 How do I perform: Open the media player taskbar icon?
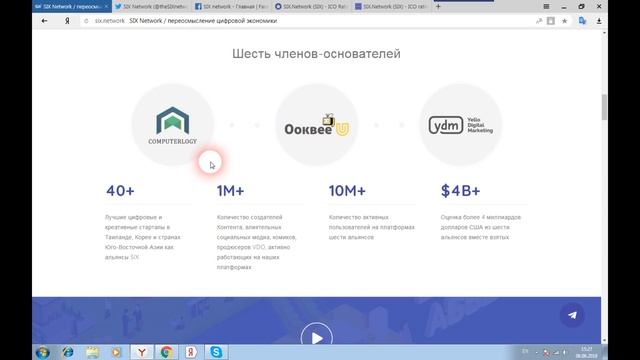(116, 352)
